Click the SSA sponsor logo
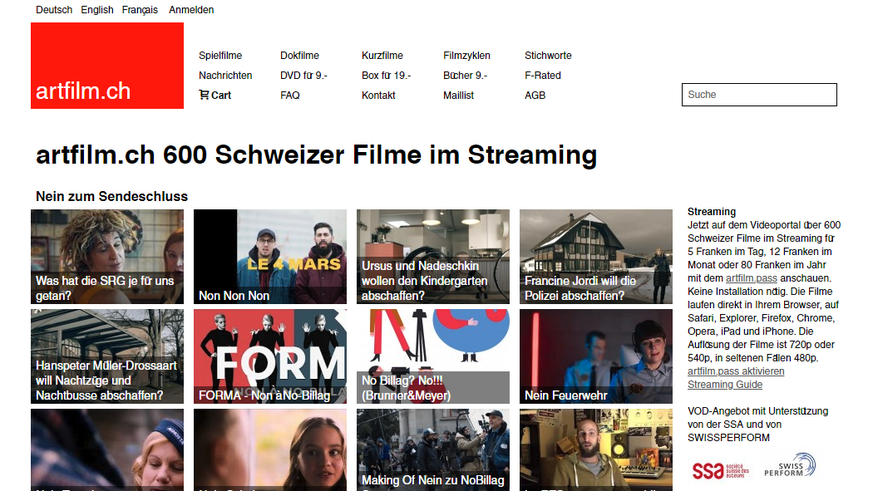This screenshot has height=491, width=873. [x=720, y=470]
